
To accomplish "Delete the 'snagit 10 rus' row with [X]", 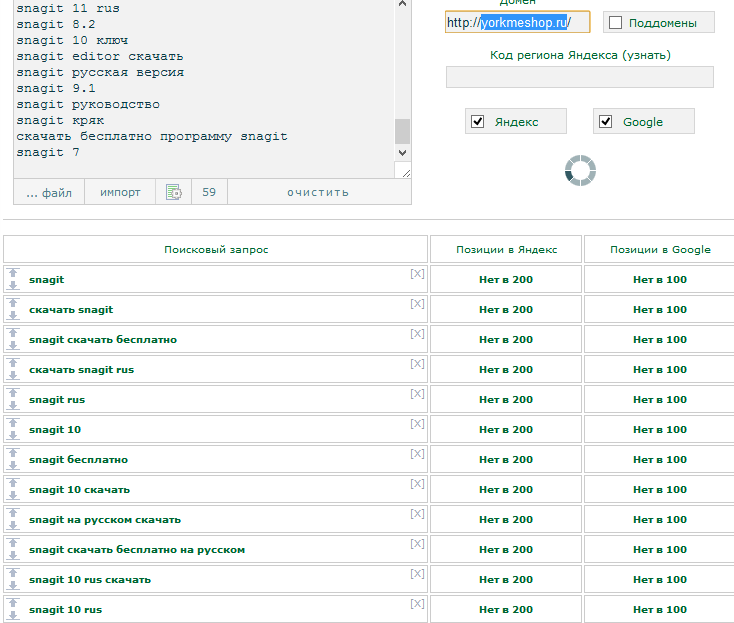I will point(417,603).
